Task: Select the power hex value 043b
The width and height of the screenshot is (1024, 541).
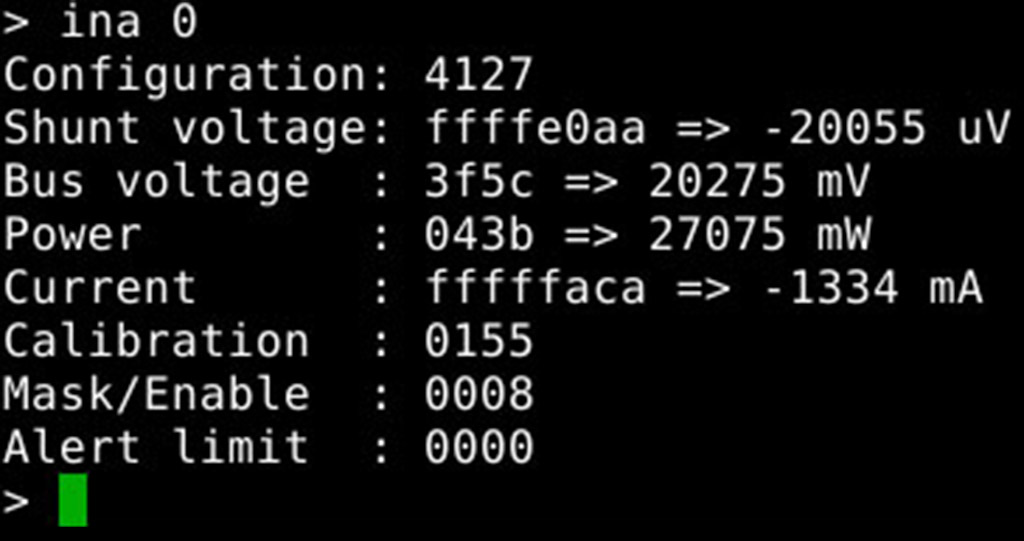Action: [479, 235]
